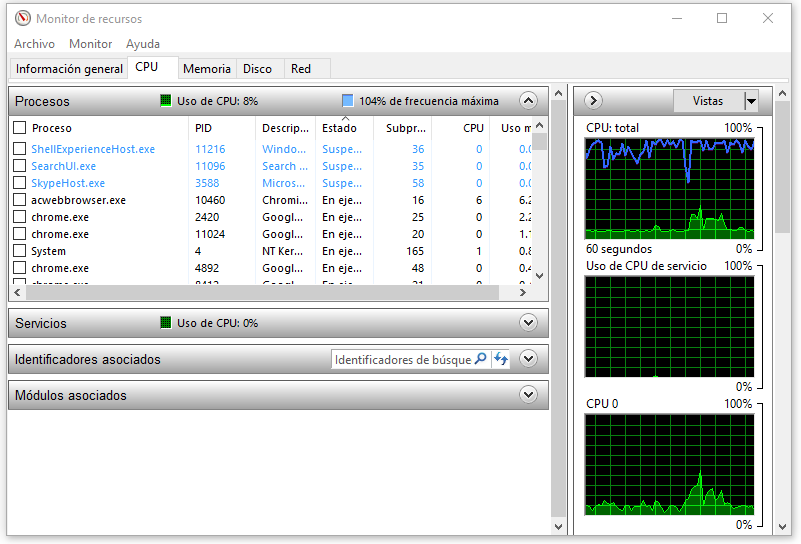
Task: Collapse the Procesos section
Action: 528,101
